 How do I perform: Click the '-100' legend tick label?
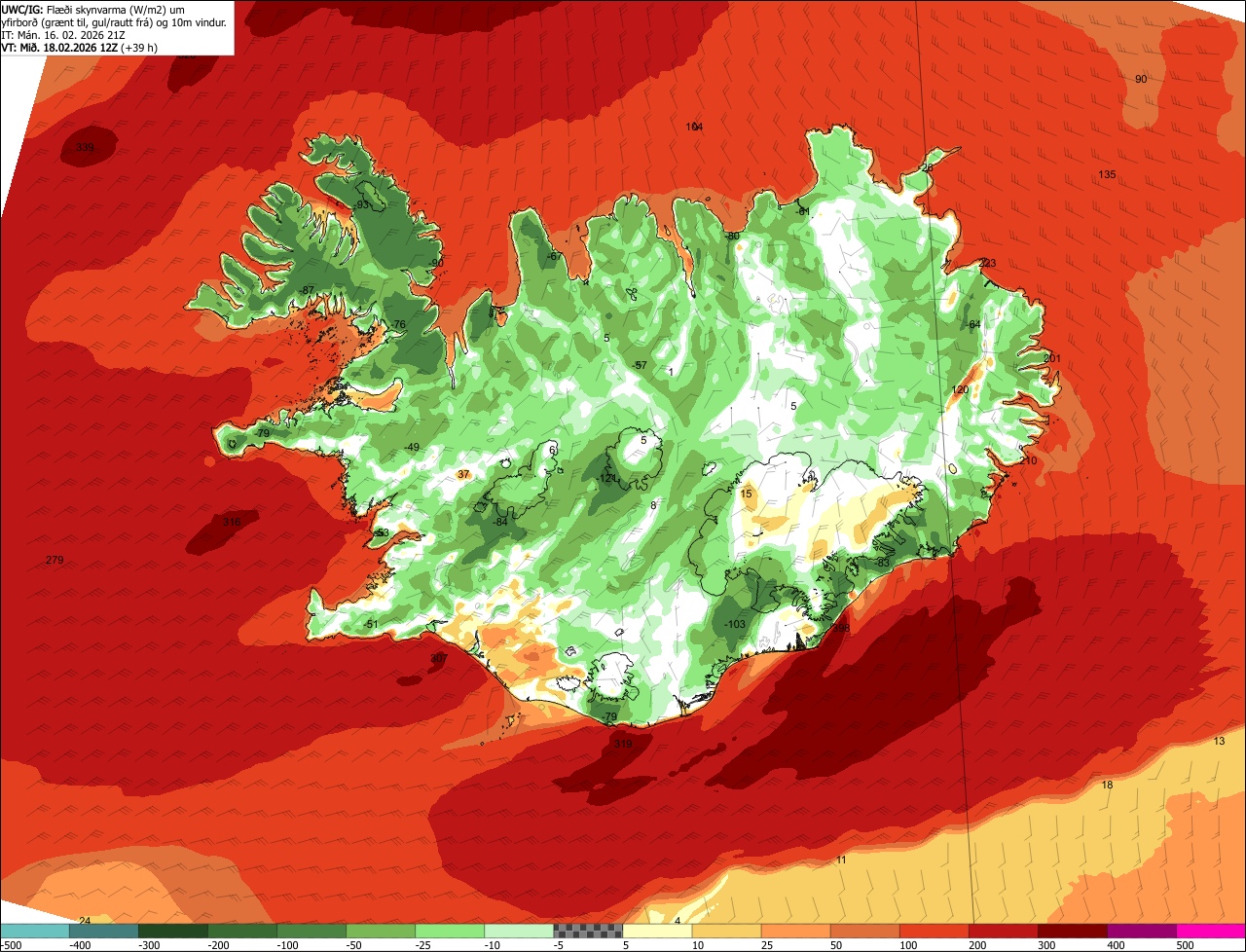coord(287,945)
